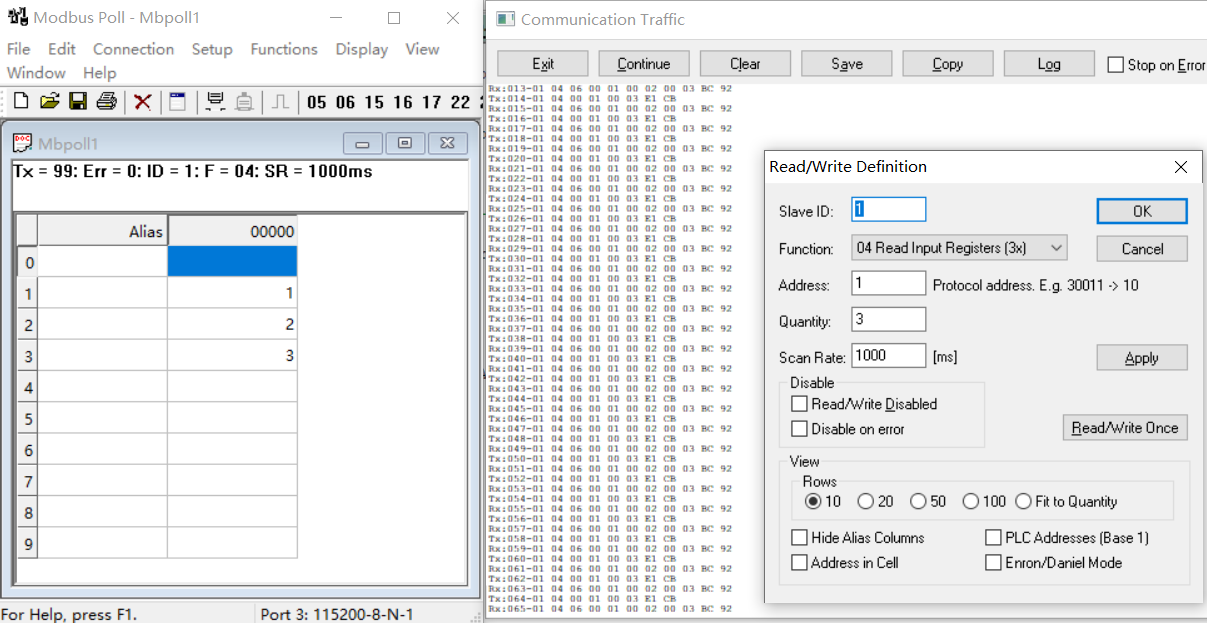Image resolution: width=1207 pixels, height=623 pixels.
Task: Open the Function dropdown list
Action: click(x=959, y=248)
